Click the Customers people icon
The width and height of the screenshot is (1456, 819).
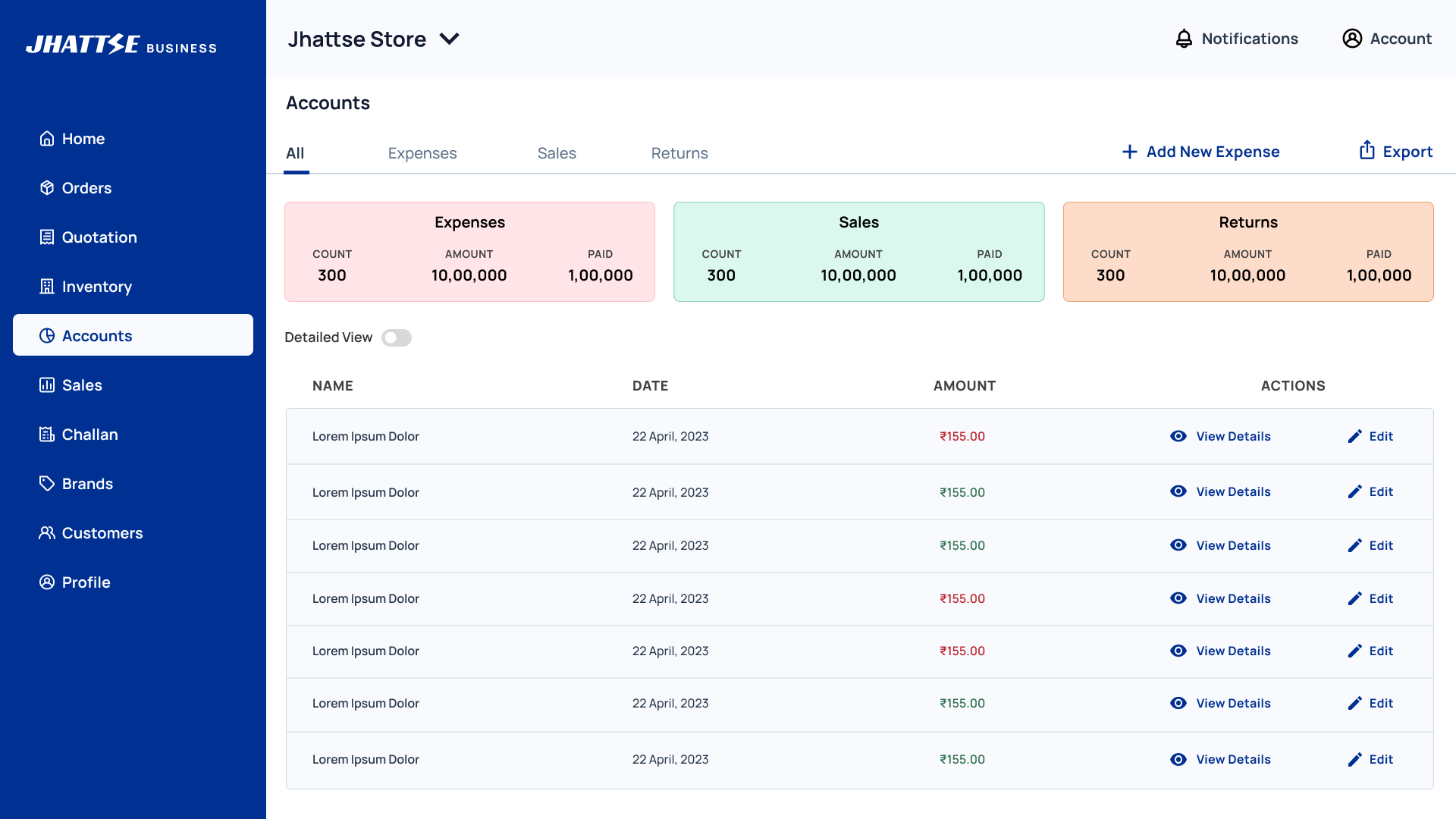[47, 533]
